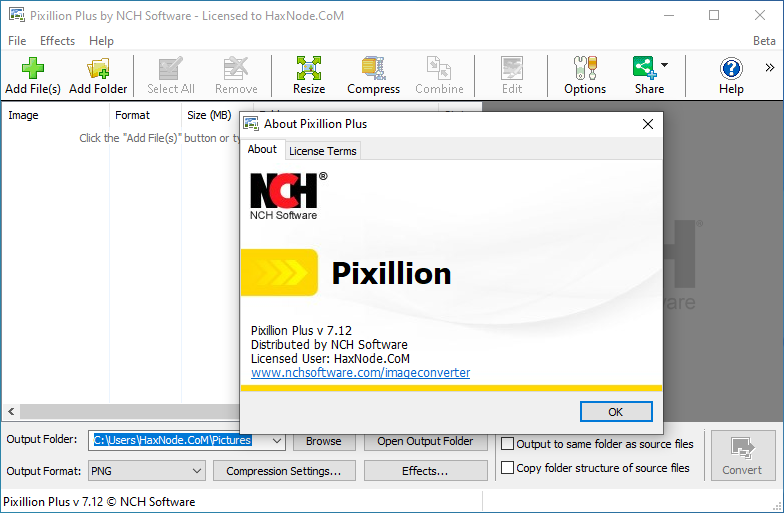This screenshot has height=513, width=784.
Task: Switch to the License Terms tab
Action: (322, 151)
